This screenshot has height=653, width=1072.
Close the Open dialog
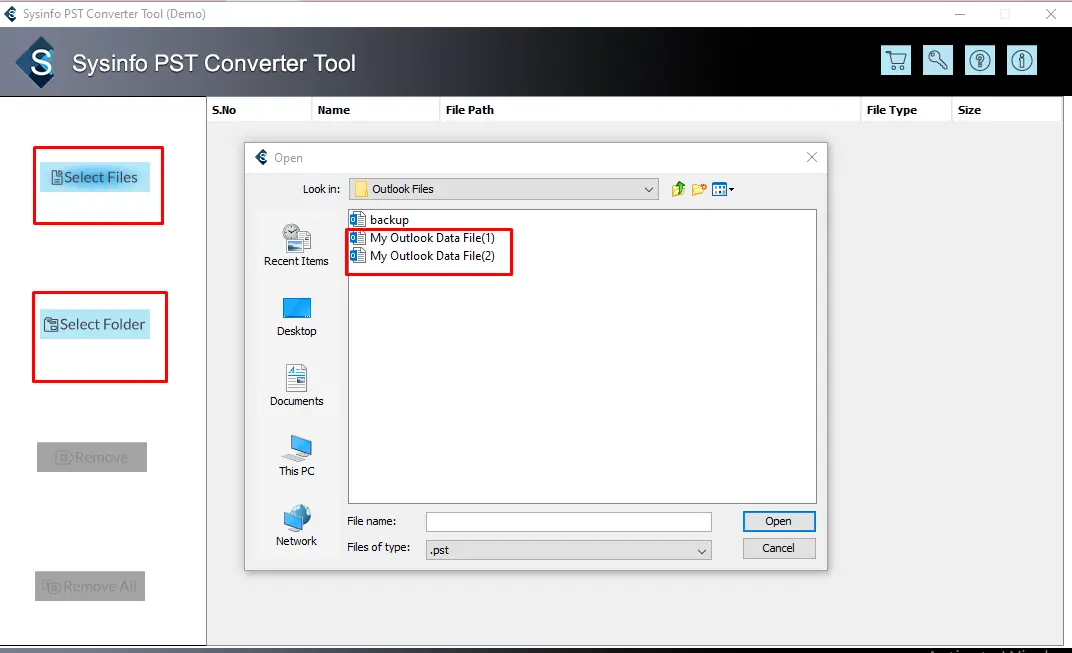point(812,157)
